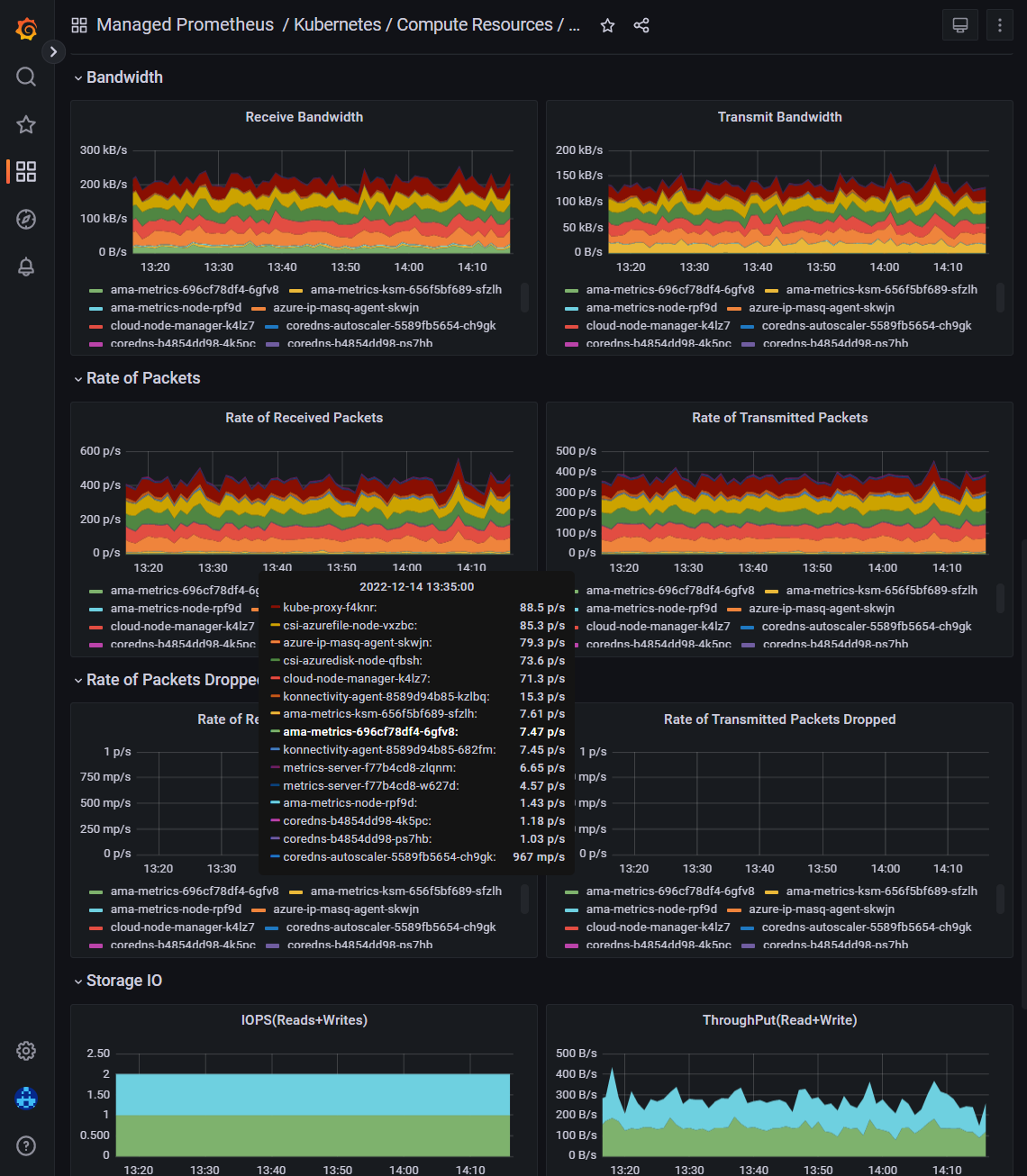1027x1176 pixels.
Task: Toggle ama-metrics-696cf78df4-6gfv8 series in Receive Bandwidth legend
Action: point(194,290)
